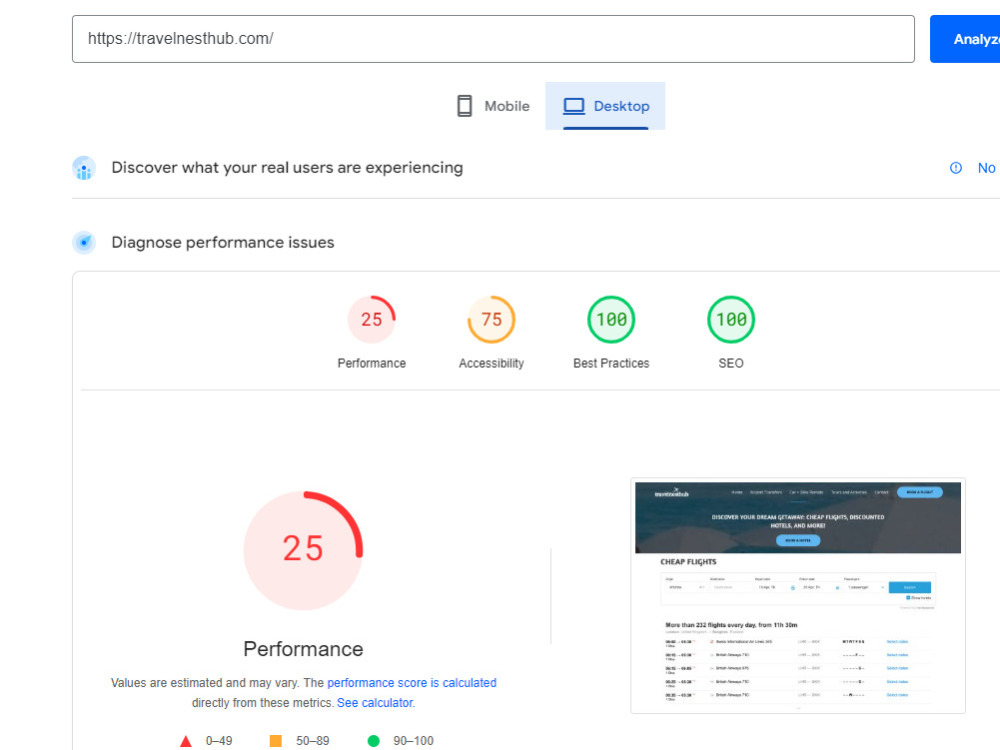The image size is (1000, 750).
Task: Click the real users experience icon
Action: 84,168
